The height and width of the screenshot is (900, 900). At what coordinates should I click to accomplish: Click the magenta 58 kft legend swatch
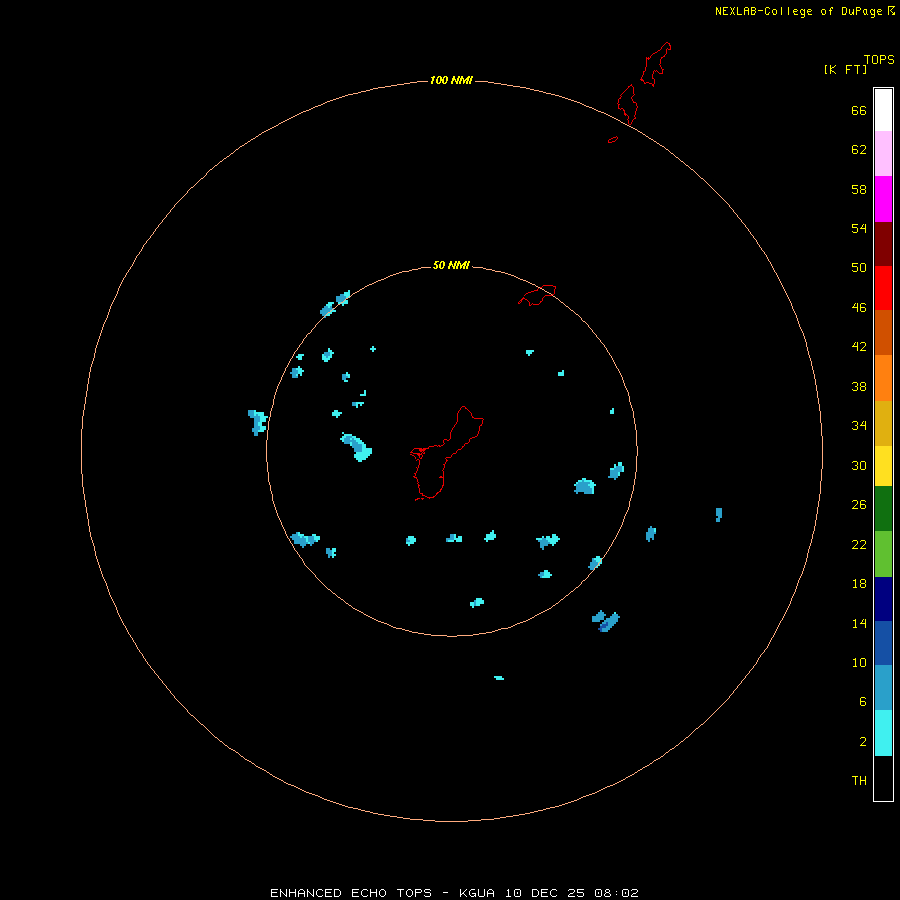(x=883, y=199)
